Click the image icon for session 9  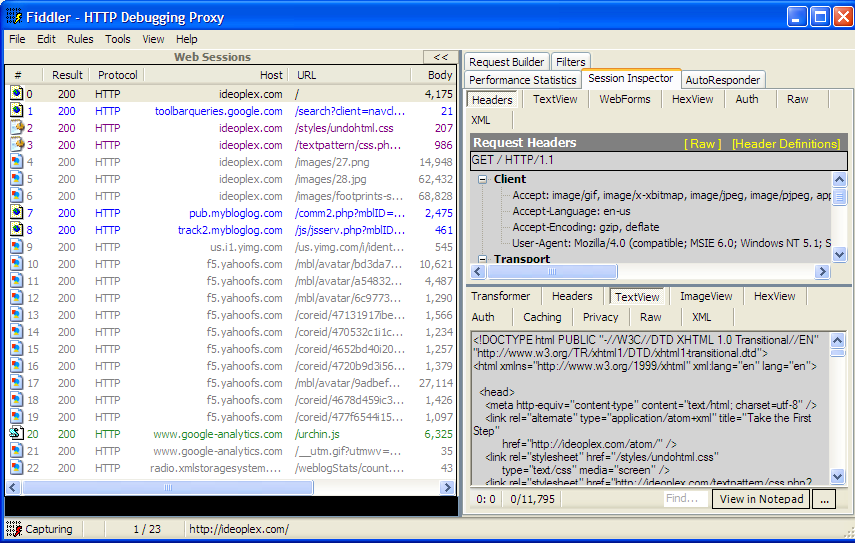click(17, 246)
